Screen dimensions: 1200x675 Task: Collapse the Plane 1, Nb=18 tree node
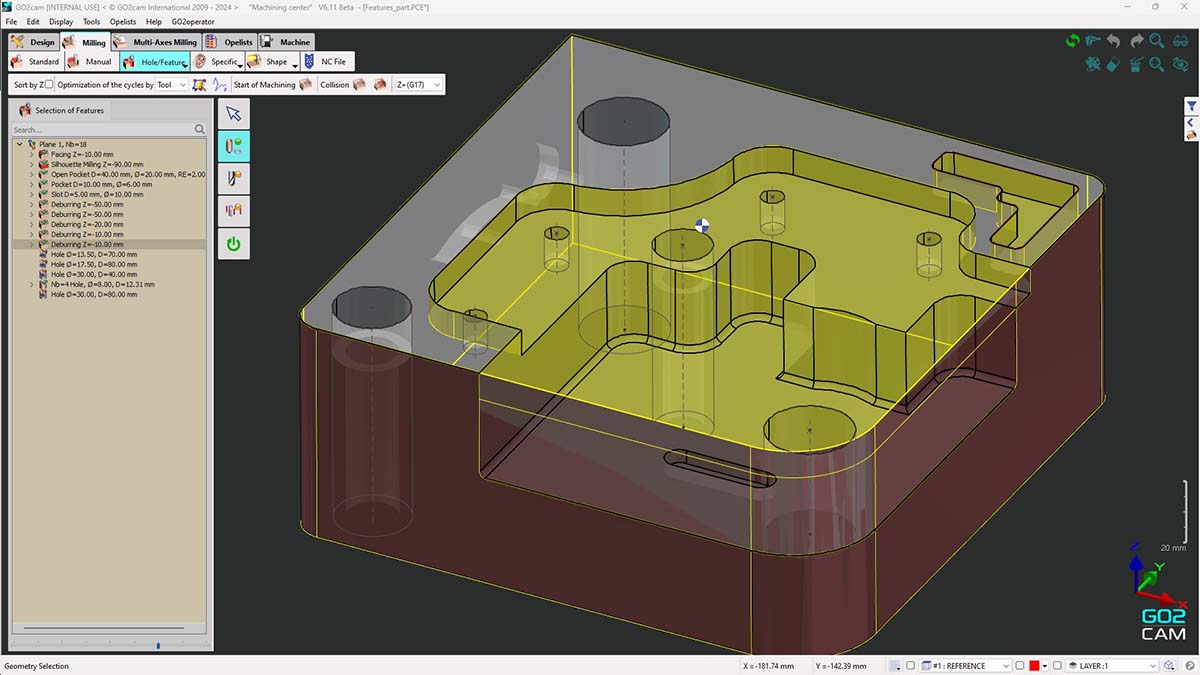click(19, 144)
